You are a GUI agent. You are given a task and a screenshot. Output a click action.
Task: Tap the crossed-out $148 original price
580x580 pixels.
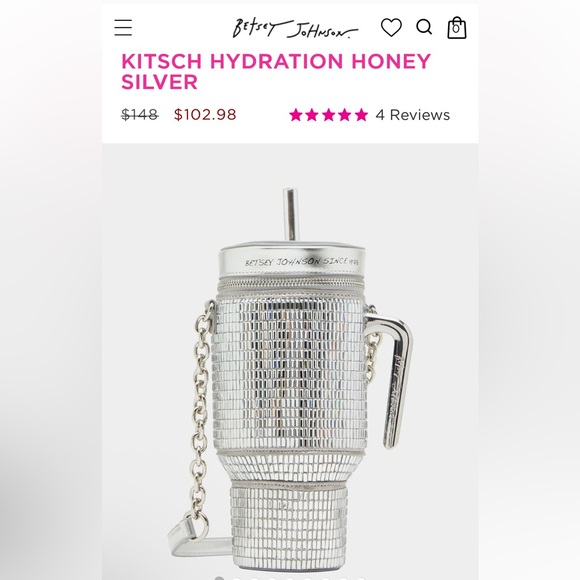pyautogui.click(x=140, y=114)
